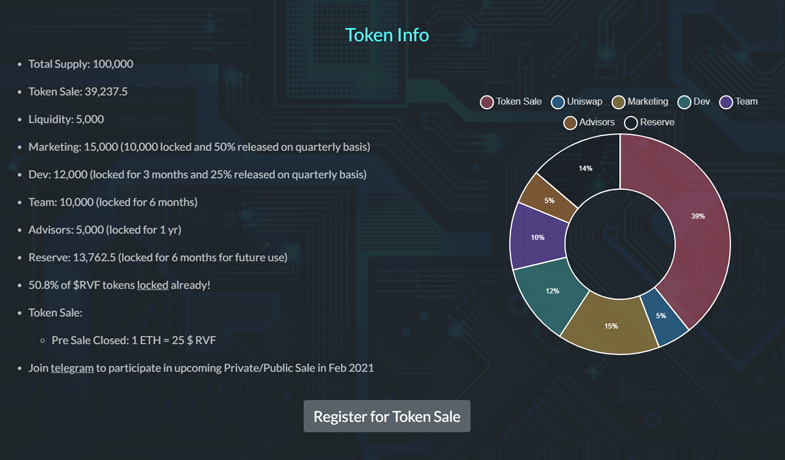Click the Token Info heading

[x=387, y=35]
